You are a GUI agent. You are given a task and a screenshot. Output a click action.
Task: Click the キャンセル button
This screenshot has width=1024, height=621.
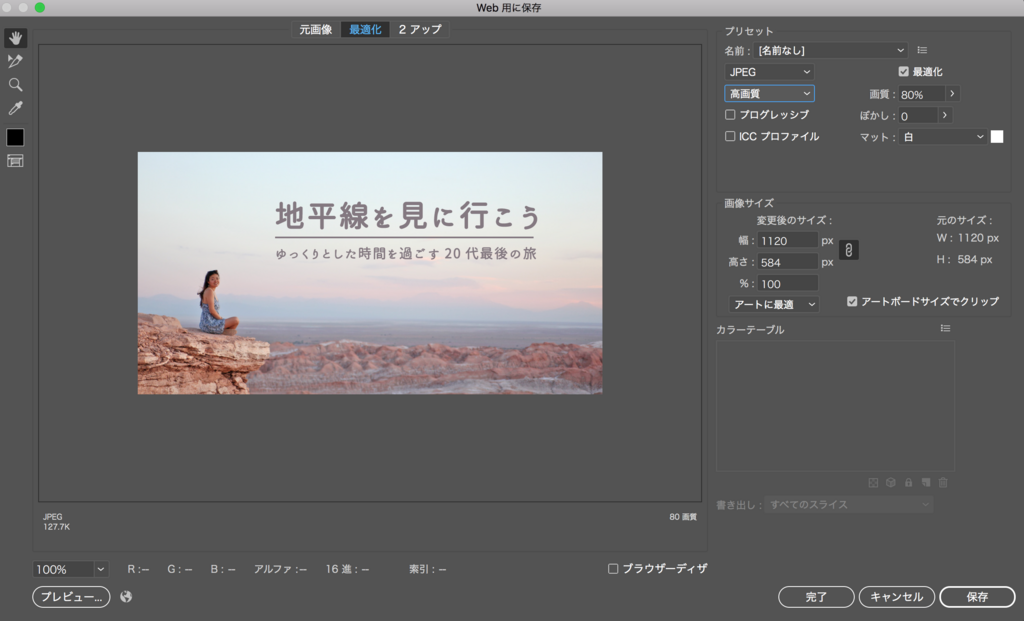tap(897, 596)
